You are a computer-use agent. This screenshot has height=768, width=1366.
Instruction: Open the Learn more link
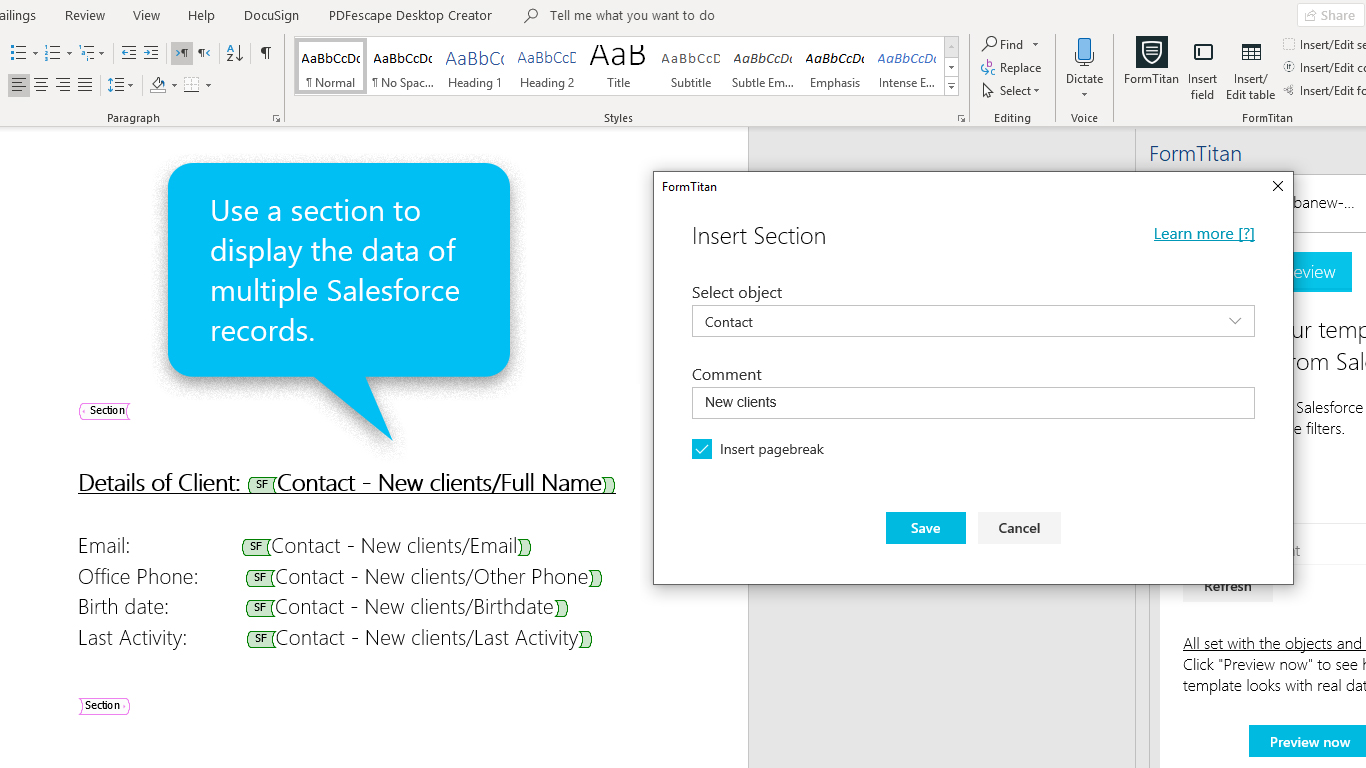click(x=1203, y=234)
